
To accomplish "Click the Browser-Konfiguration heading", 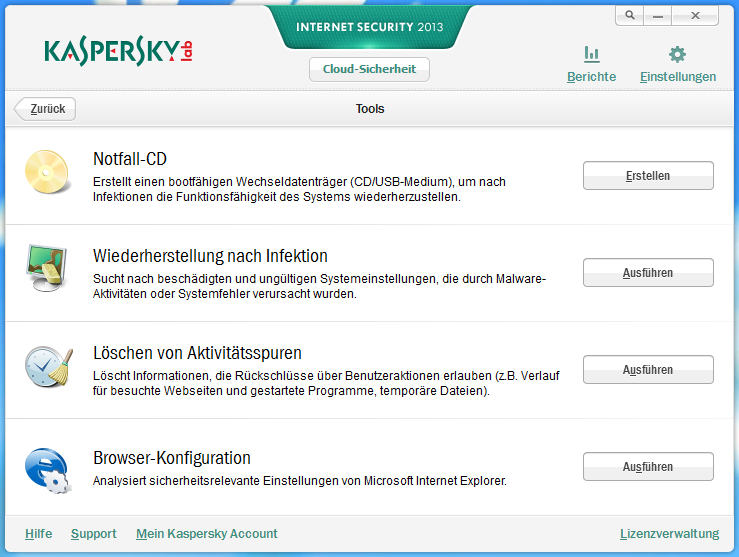I will pyautogui.click(x=172, y=458).
